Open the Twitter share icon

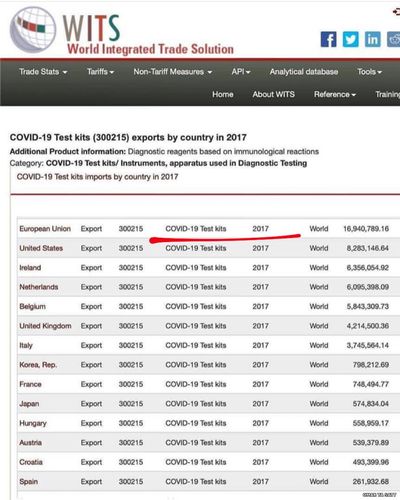click(x=350, y=39)
